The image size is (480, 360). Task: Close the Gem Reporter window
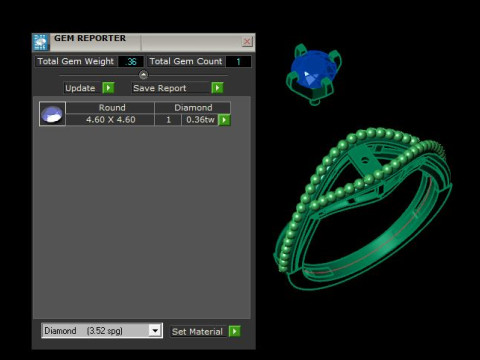[247, 42]
